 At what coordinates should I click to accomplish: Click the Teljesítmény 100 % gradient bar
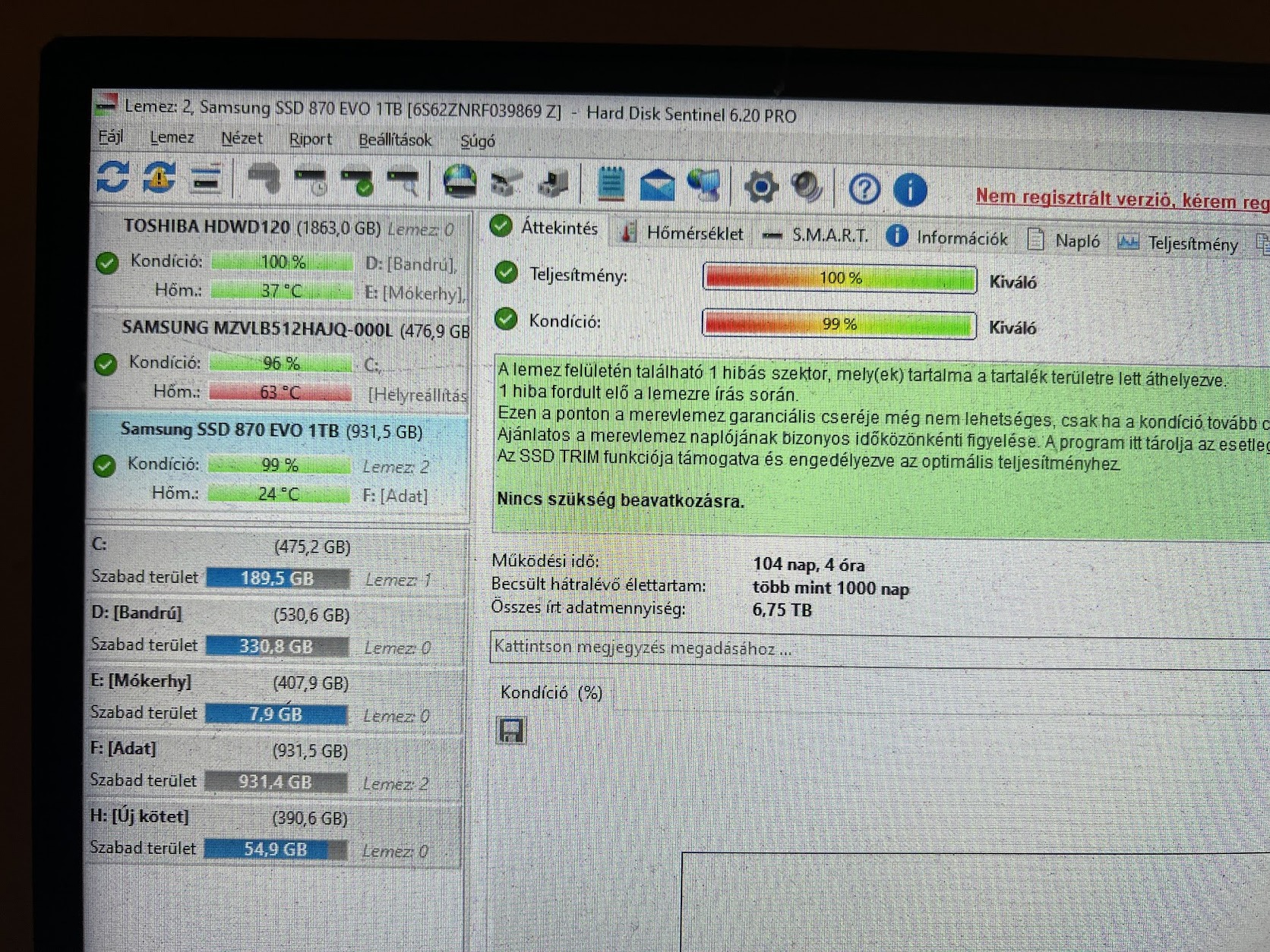point(839,278)
